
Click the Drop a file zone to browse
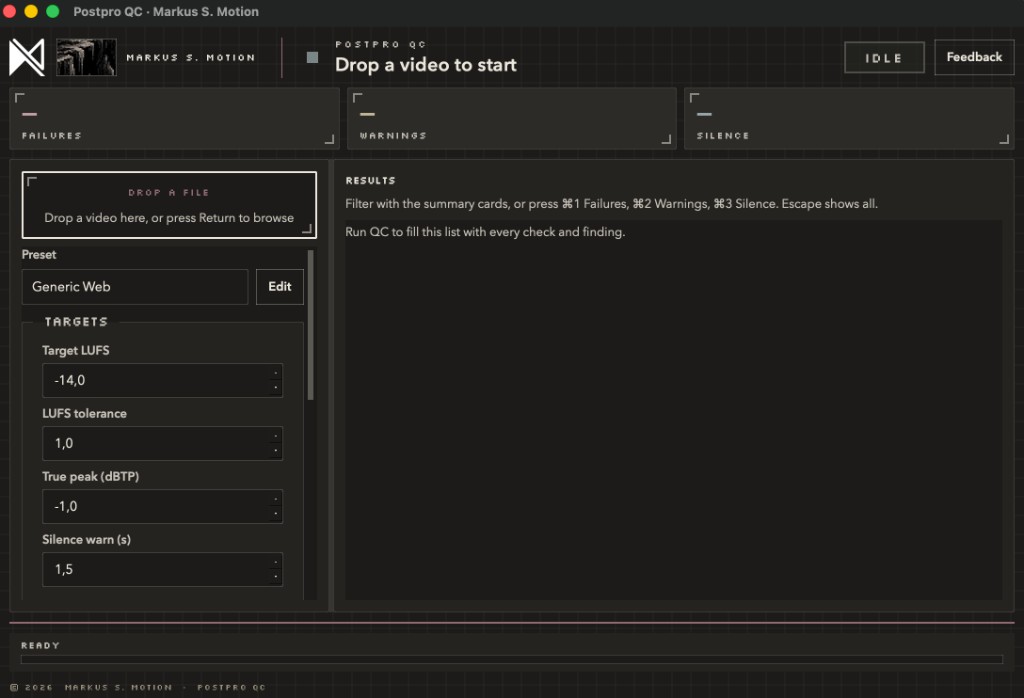click(x=169, y=205)
